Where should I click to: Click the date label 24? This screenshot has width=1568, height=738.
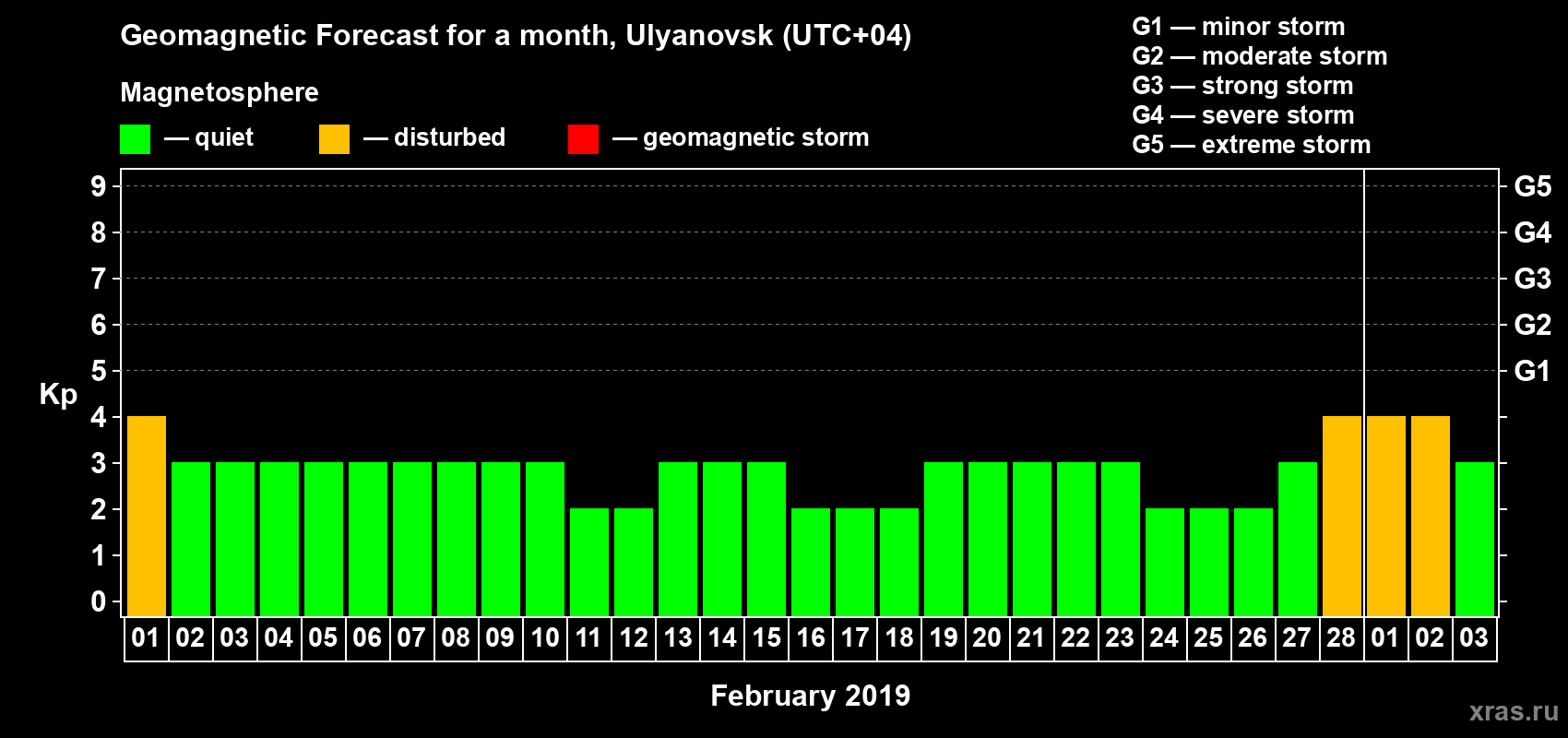pos(1164,638)
